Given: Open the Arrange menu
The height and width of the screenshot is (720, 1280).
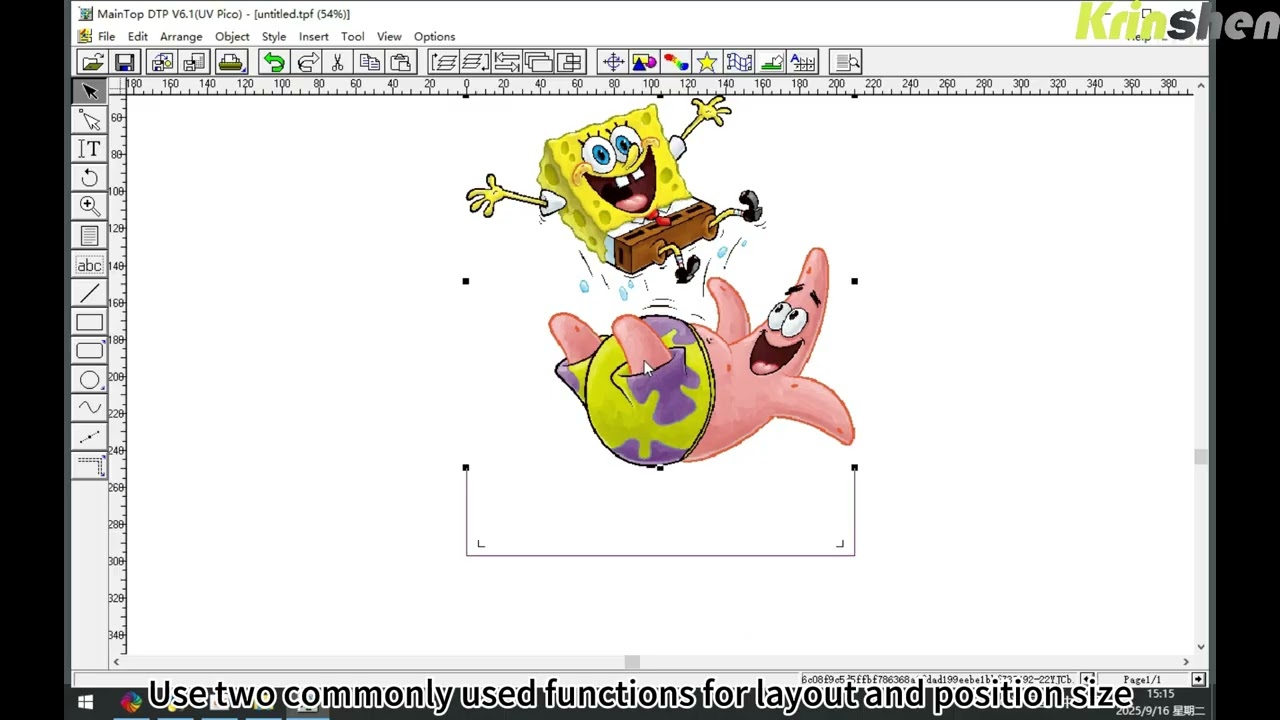Looking at the screenshot, I should coord(181,36).
